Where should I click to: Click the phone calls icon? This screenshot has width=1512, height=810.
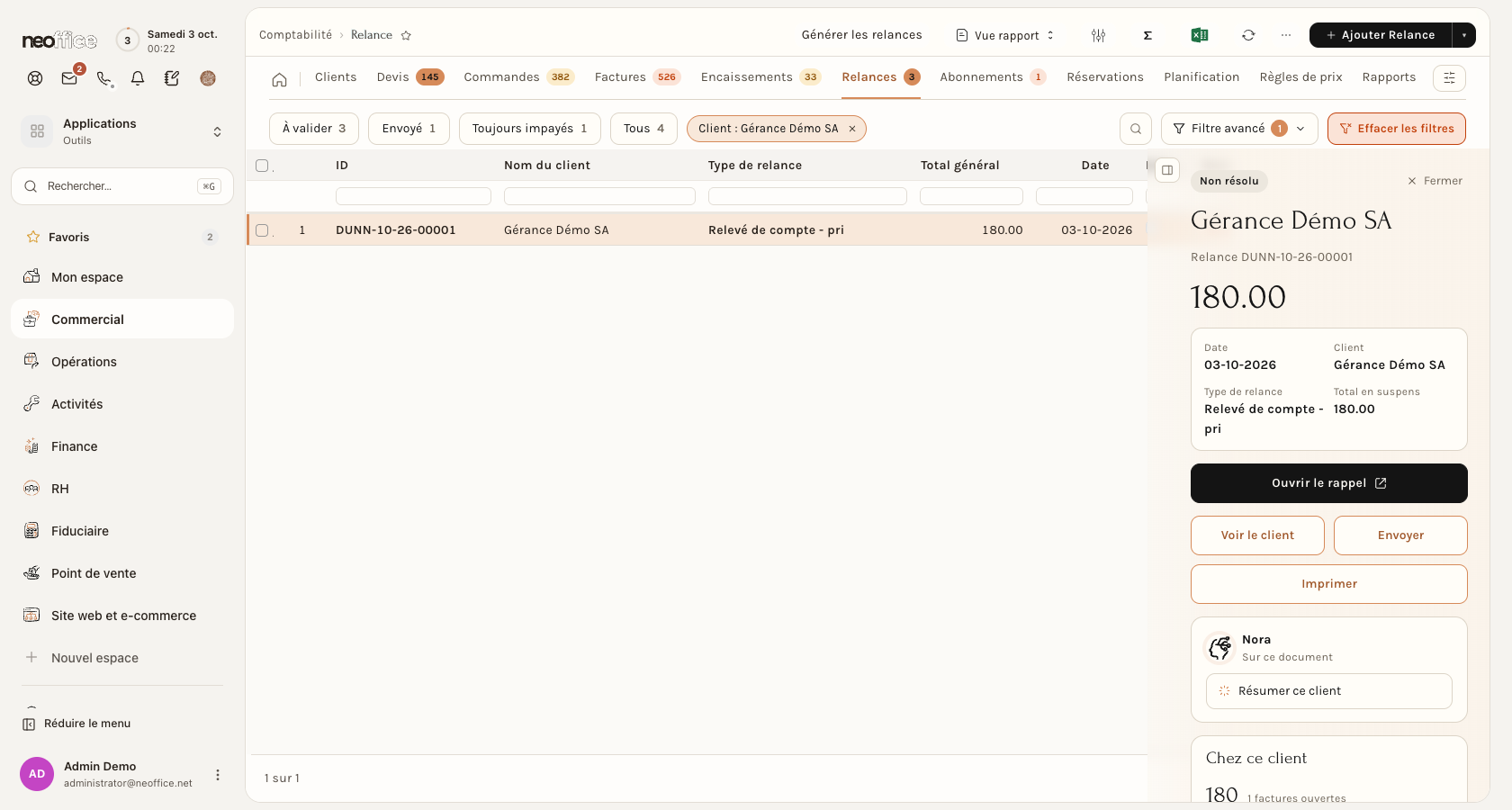coord(104,78)
